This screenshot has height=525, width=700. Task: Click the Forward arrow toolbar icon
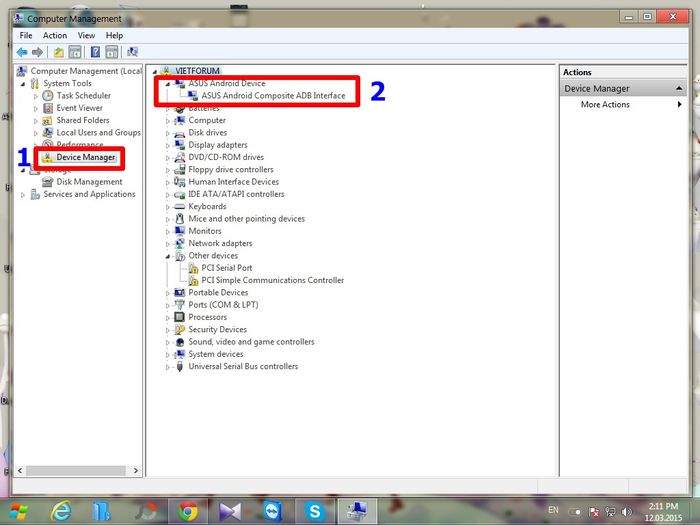click(38, 52)
